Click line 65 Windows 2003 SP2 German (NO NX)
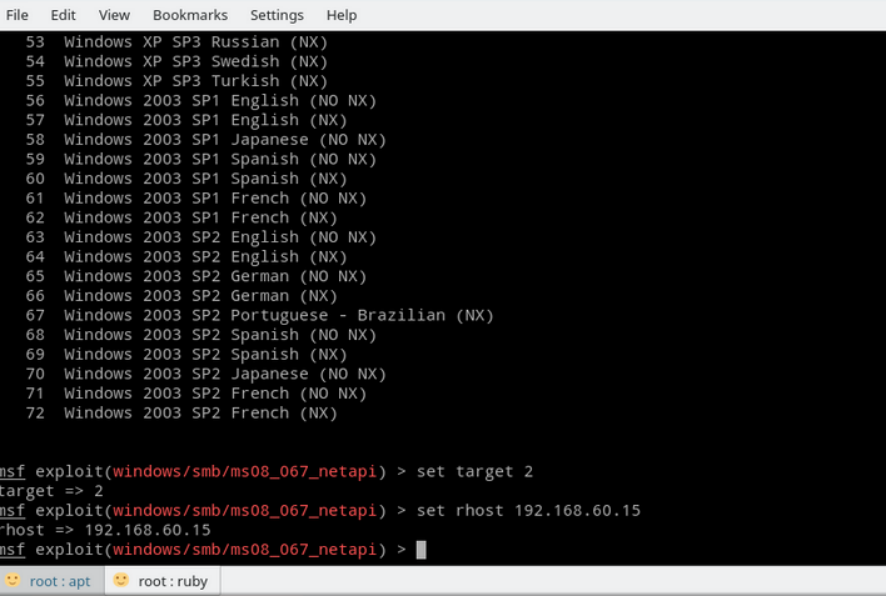 [x=196, y=276]
